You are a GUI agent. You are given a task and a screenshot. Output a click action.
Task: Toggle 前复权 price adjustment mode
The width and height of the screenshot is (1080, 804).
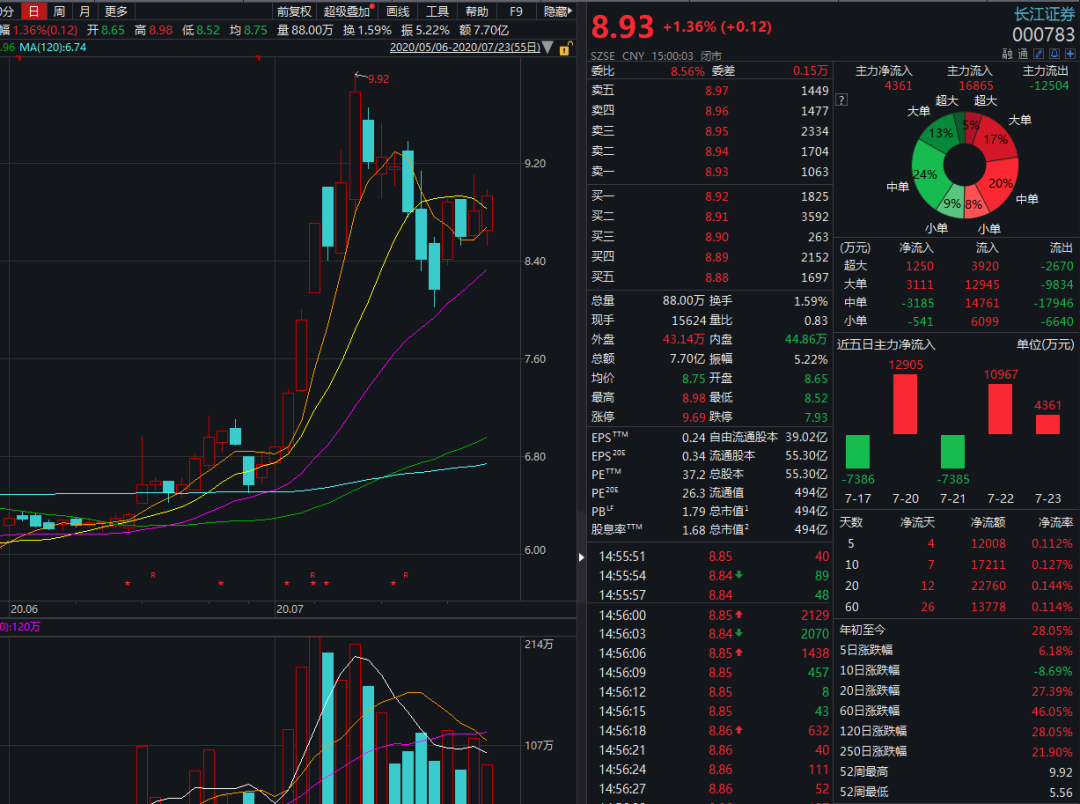pos(294,12)
